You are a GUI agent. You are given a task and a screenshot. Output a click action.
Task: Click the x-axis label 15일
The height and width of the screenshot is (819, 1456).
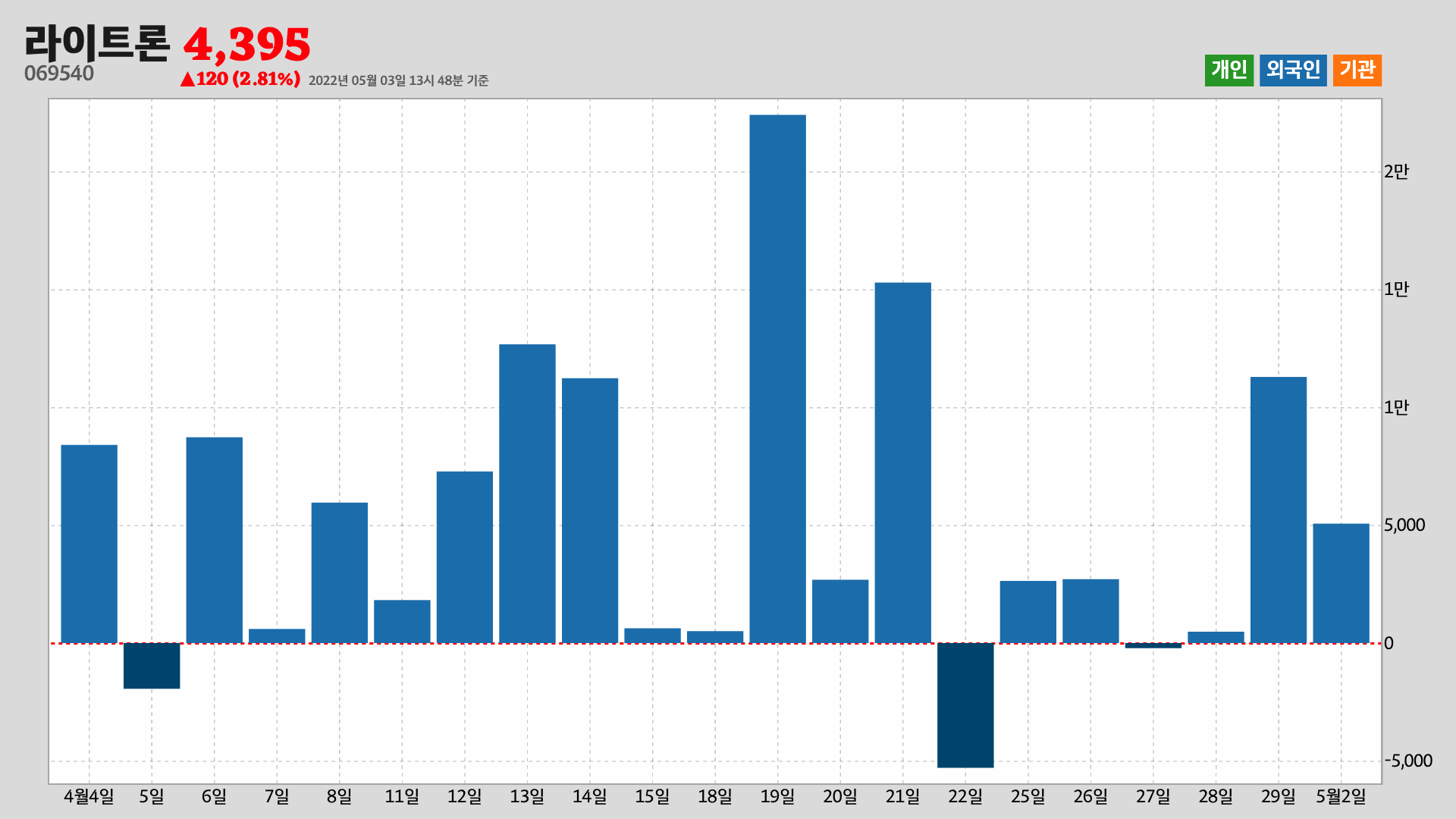pyautogui.click(x=652, y=796)
